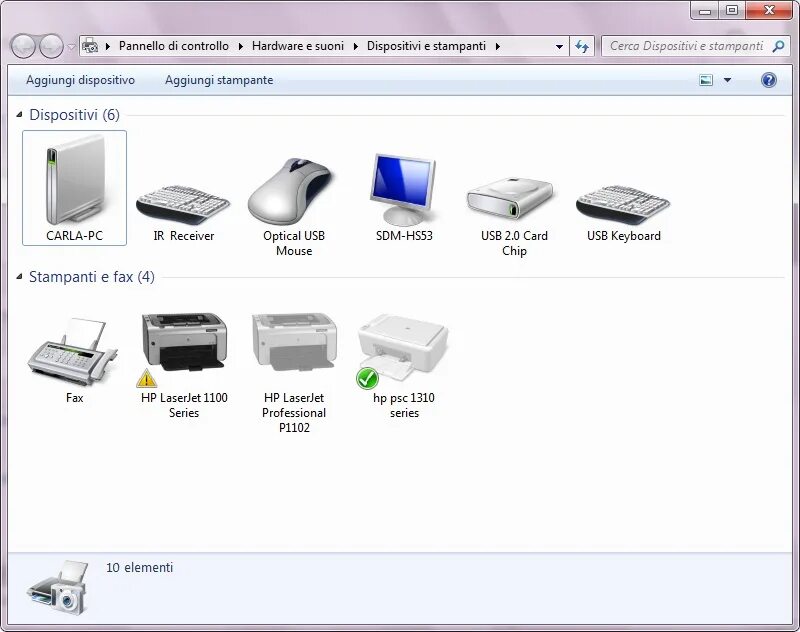Click the refresh button beside the address bar

582,46
